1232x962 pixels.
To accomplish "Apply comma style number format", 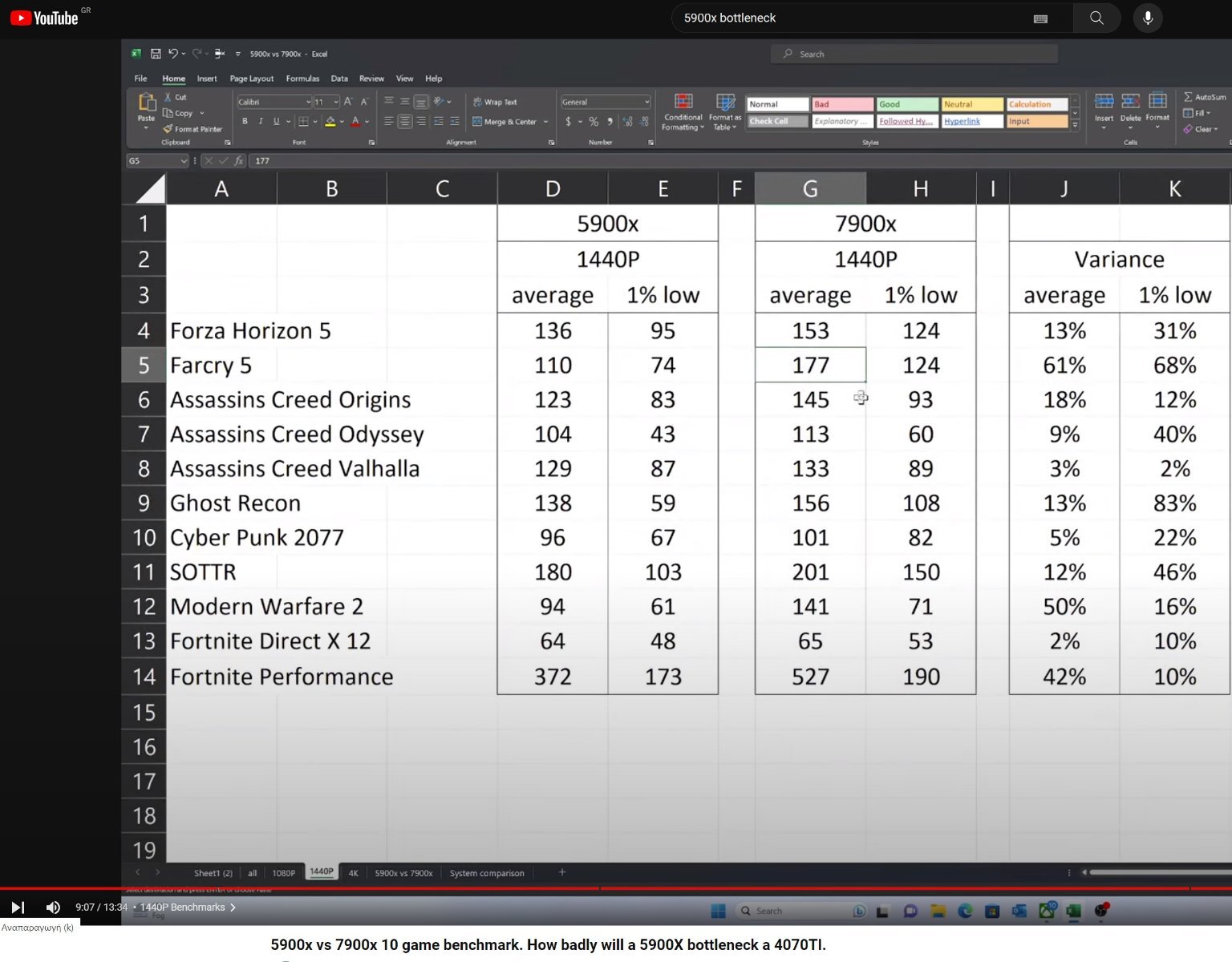I will click(x=610, y=122).
